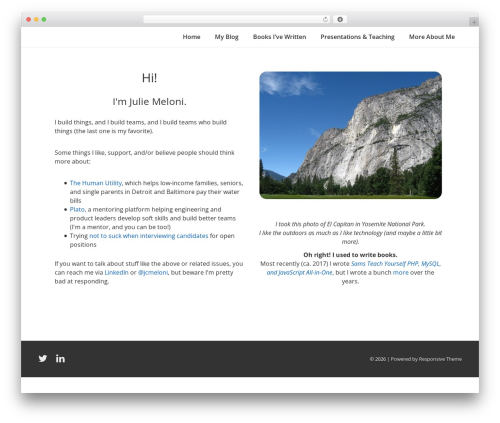Click 'Oh right! I used to write books.' text

point(350,255)
